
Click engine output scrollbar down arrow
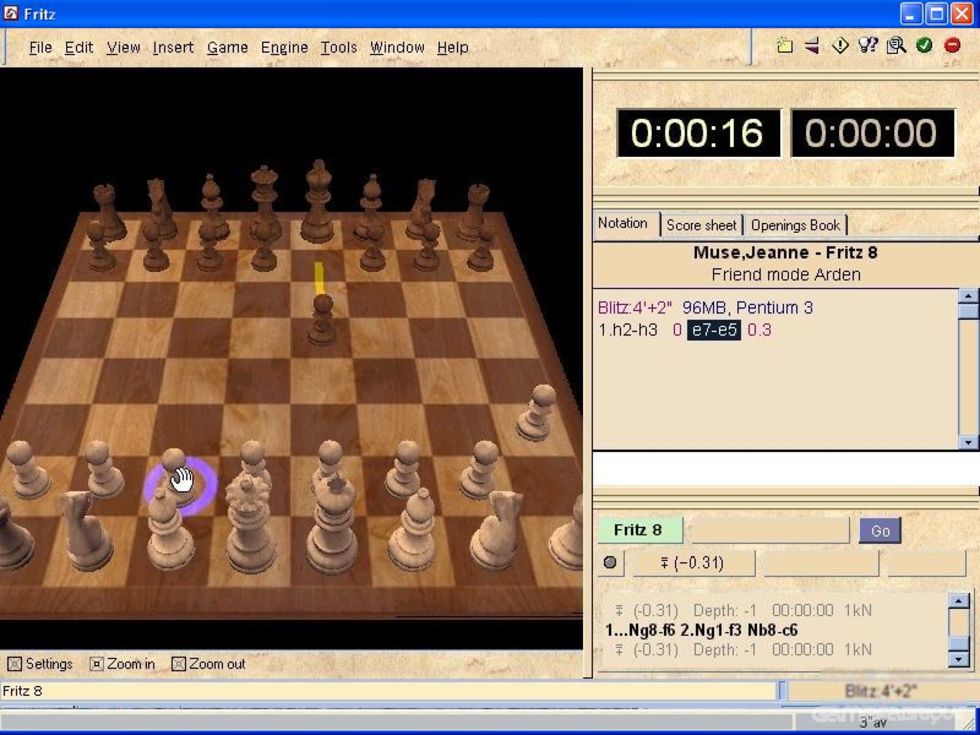pos(959,659)
